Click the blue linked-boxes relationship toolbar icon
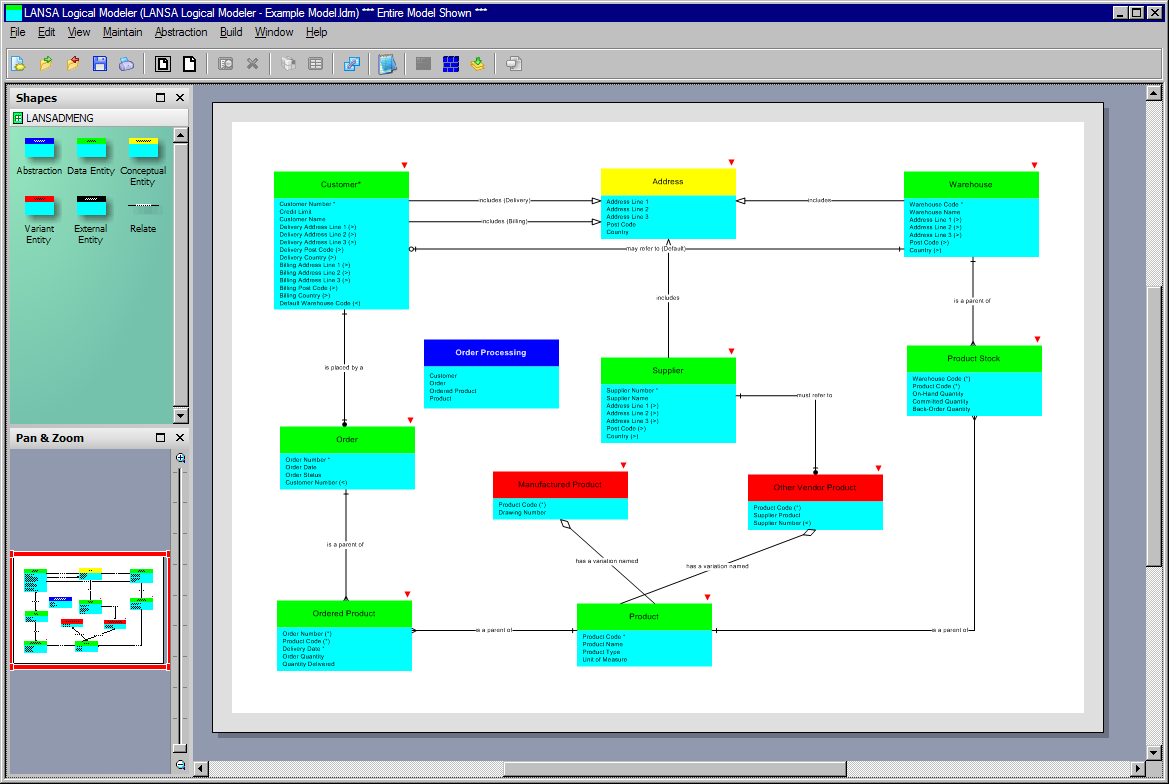The height and width of the screenshot is (784, 1169). pos(351,64)
